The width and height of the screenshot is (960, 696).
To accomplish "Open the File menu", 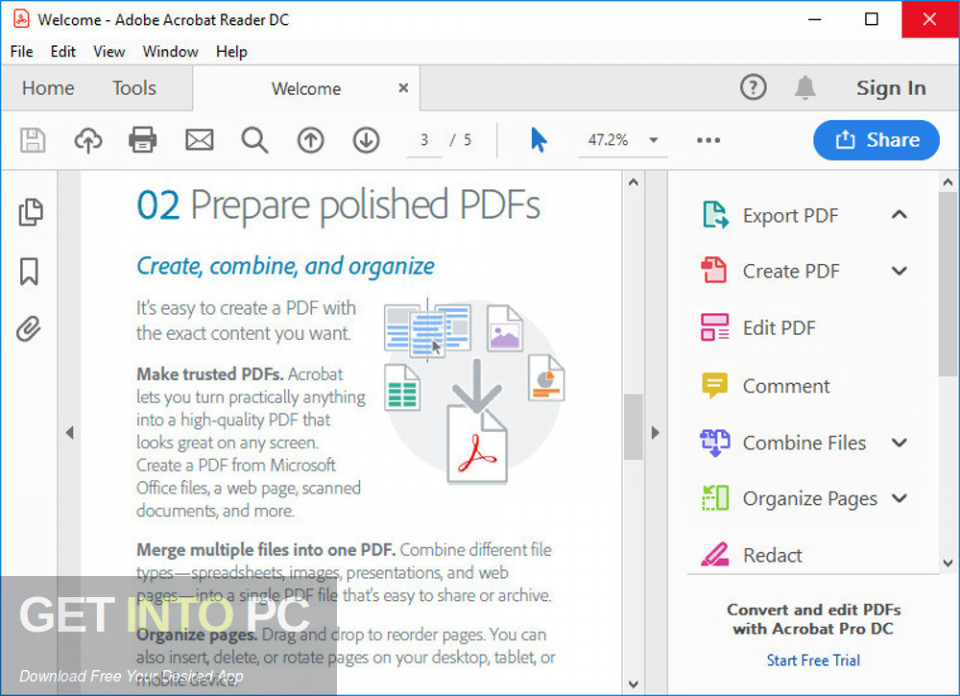I will point(21,52).
